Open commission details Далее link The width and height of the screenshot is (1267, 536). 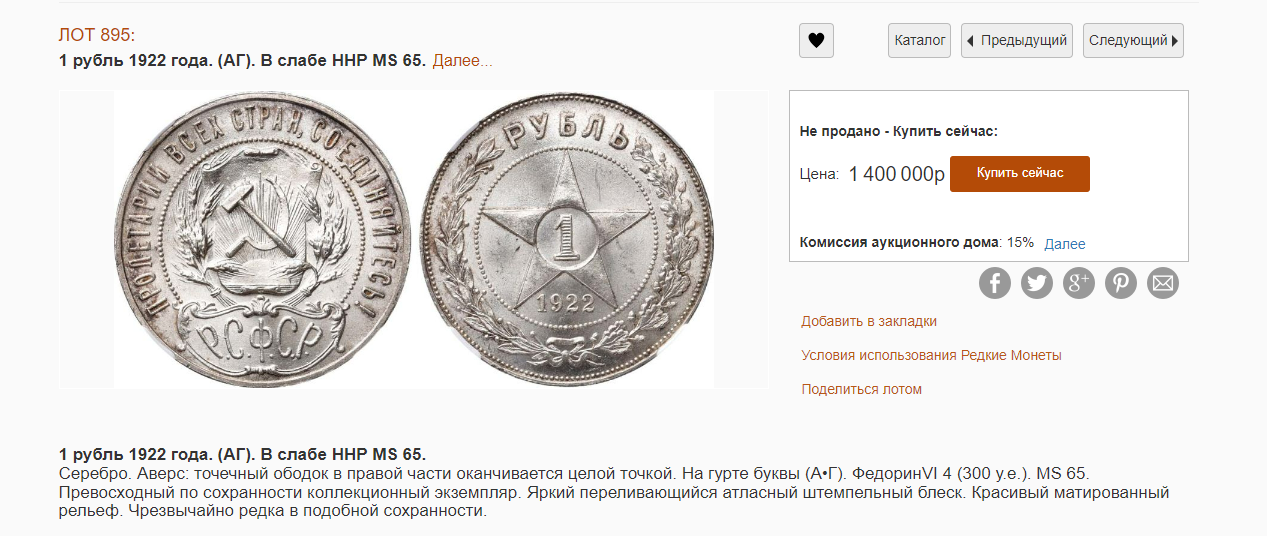1064,244
